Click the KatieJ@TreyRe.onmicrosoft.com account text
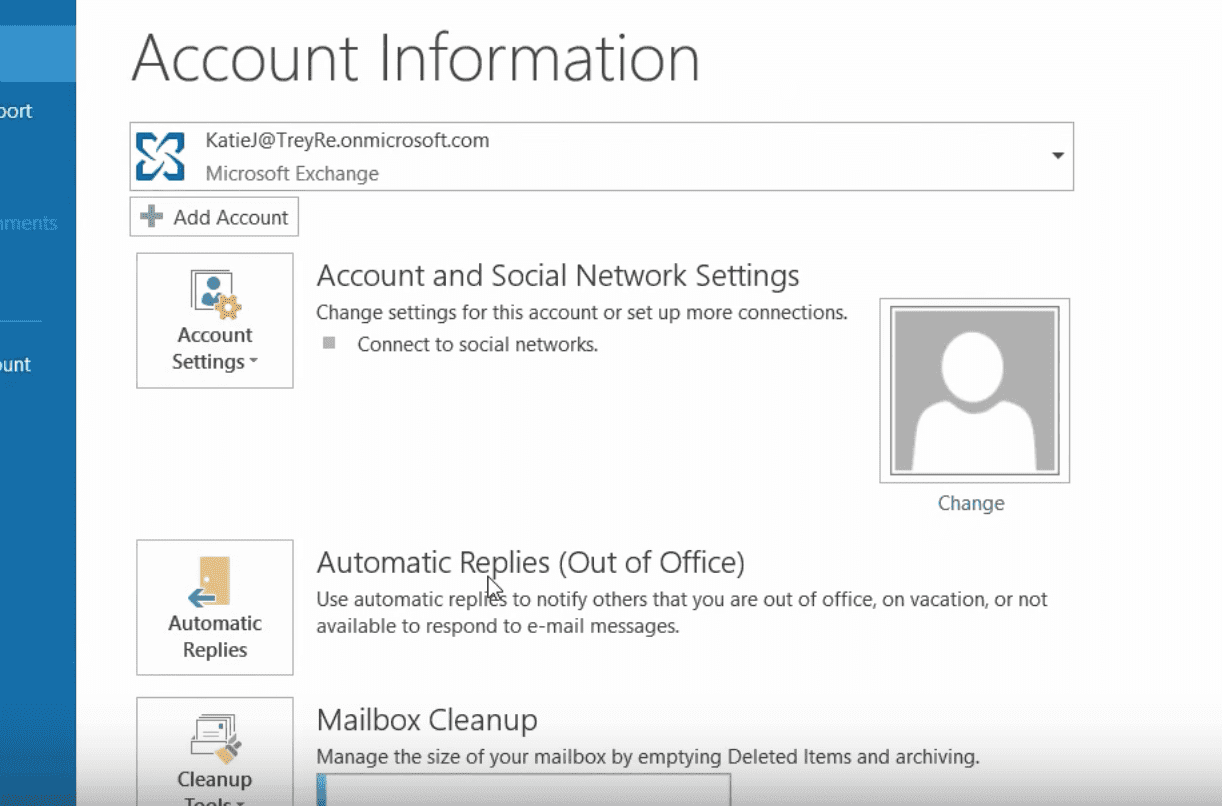The image size is (1222, 806). [347, 140]
